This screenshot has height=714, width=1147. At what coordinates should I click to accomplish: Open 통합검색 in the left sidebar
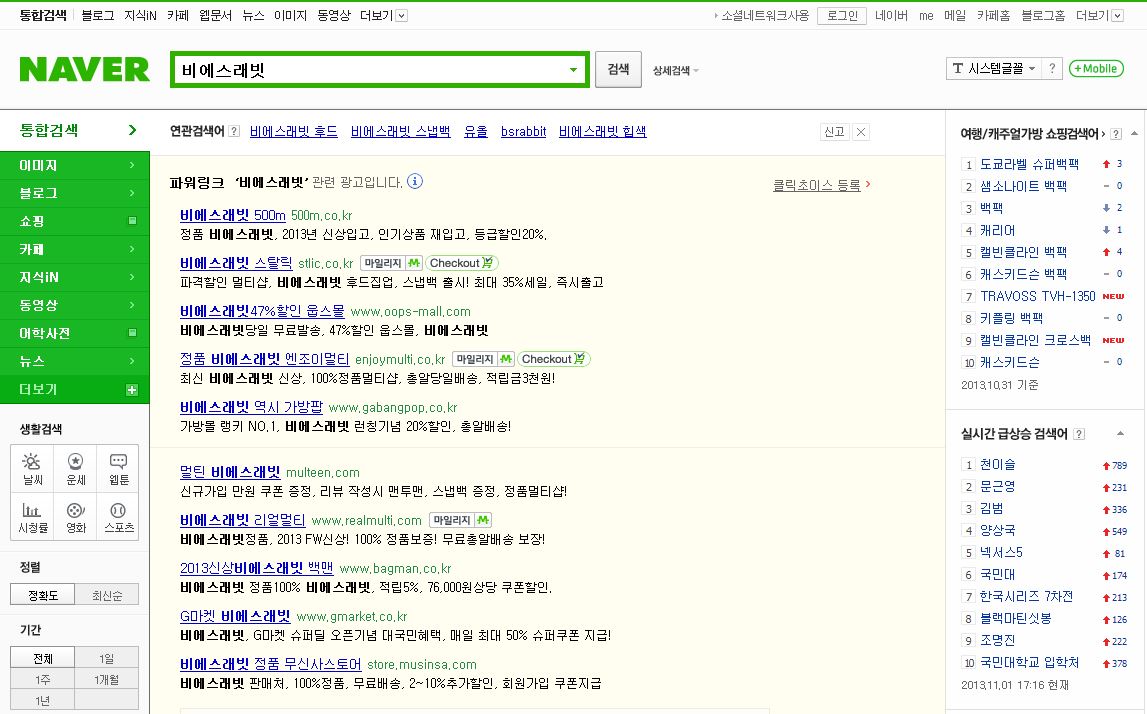75,130
